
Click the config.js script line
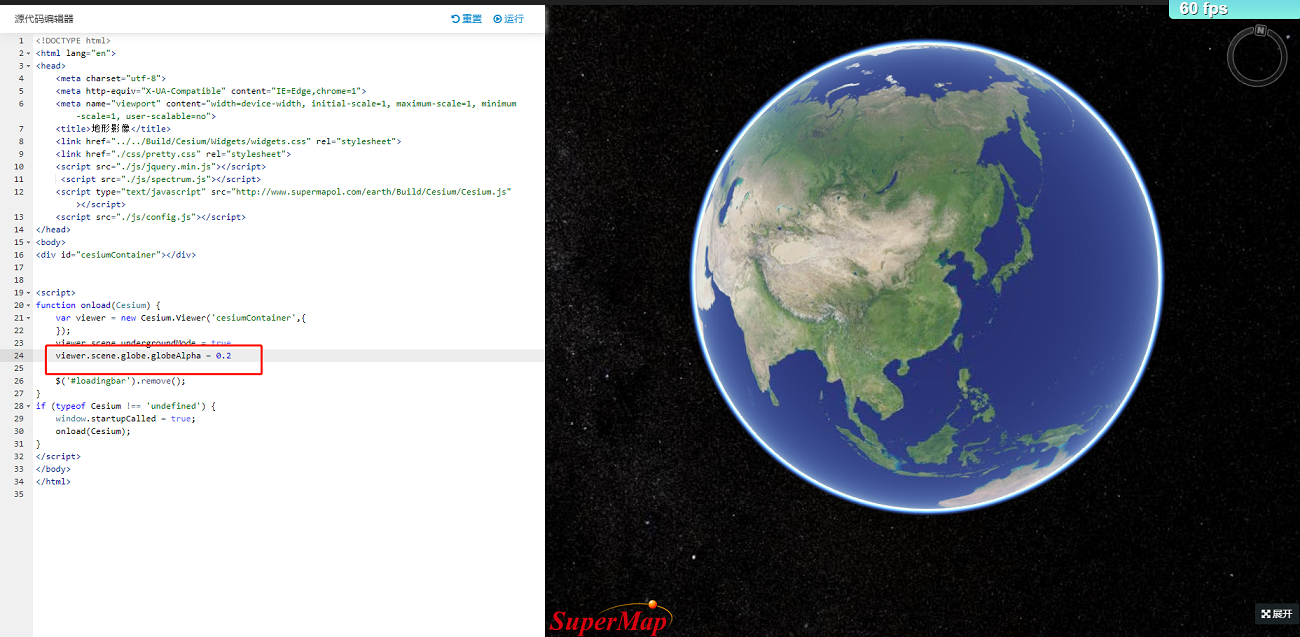151,217
